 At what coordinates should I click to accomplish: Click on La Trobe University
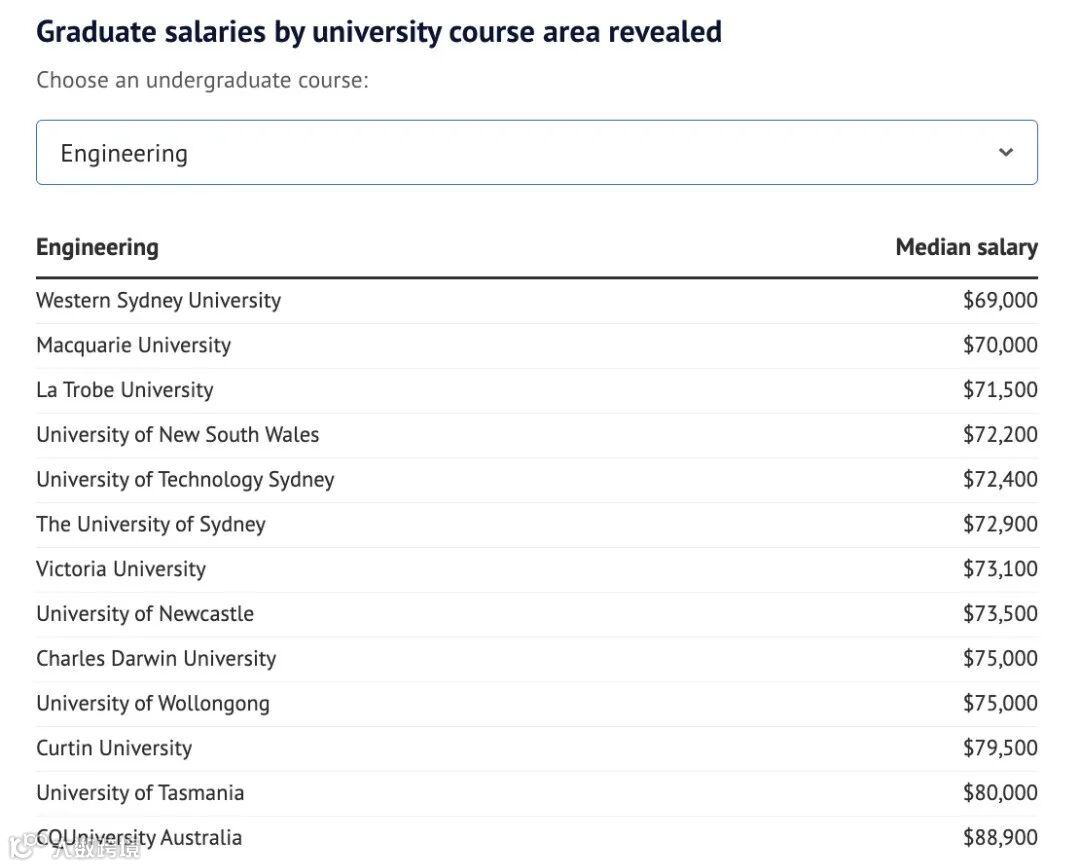tap(124, 390)
